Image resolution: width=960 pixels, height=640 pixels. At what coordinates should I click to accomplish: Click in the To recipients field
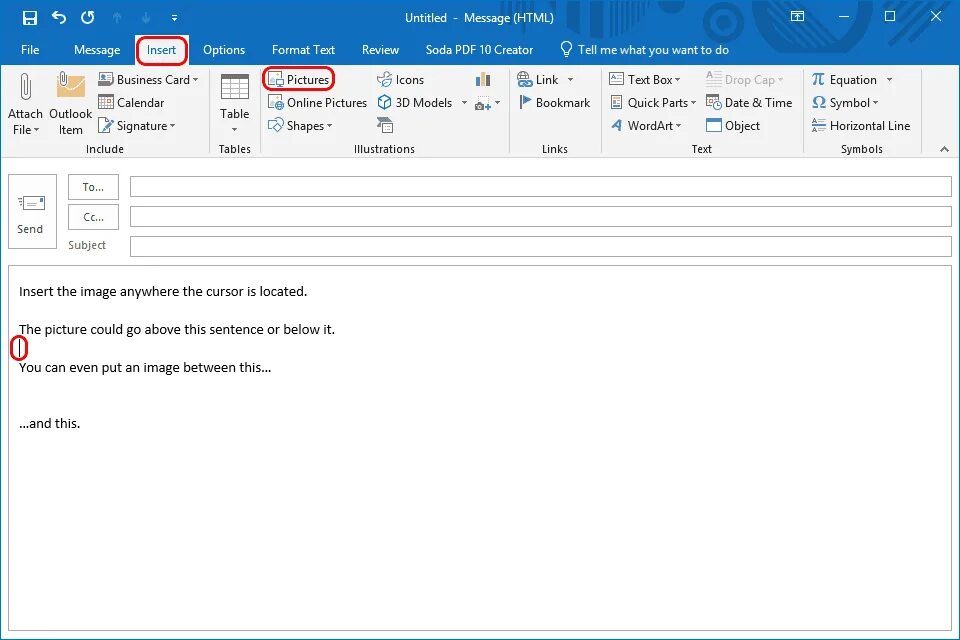541,187
